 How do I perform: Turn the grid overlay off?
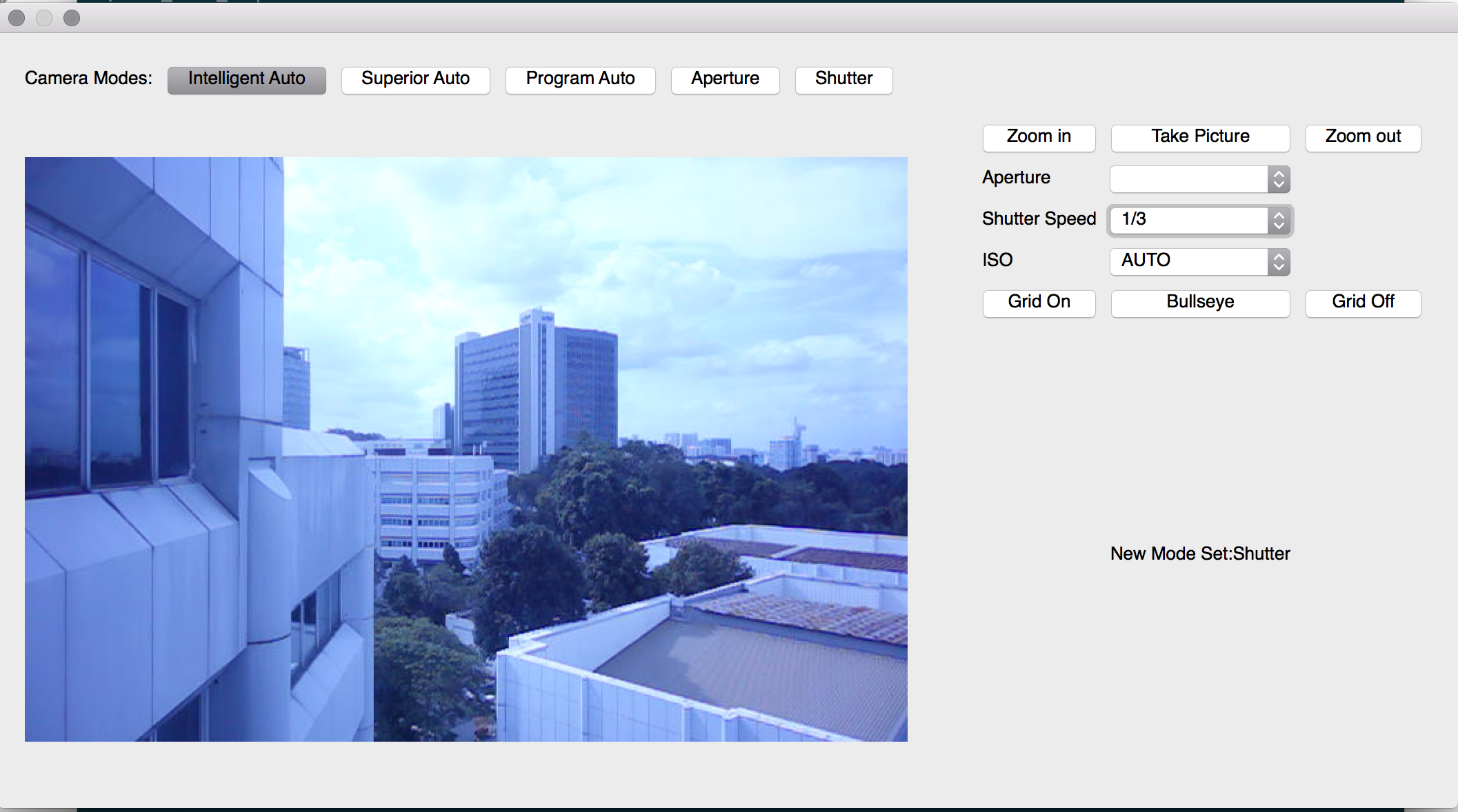coord(1362,303)
